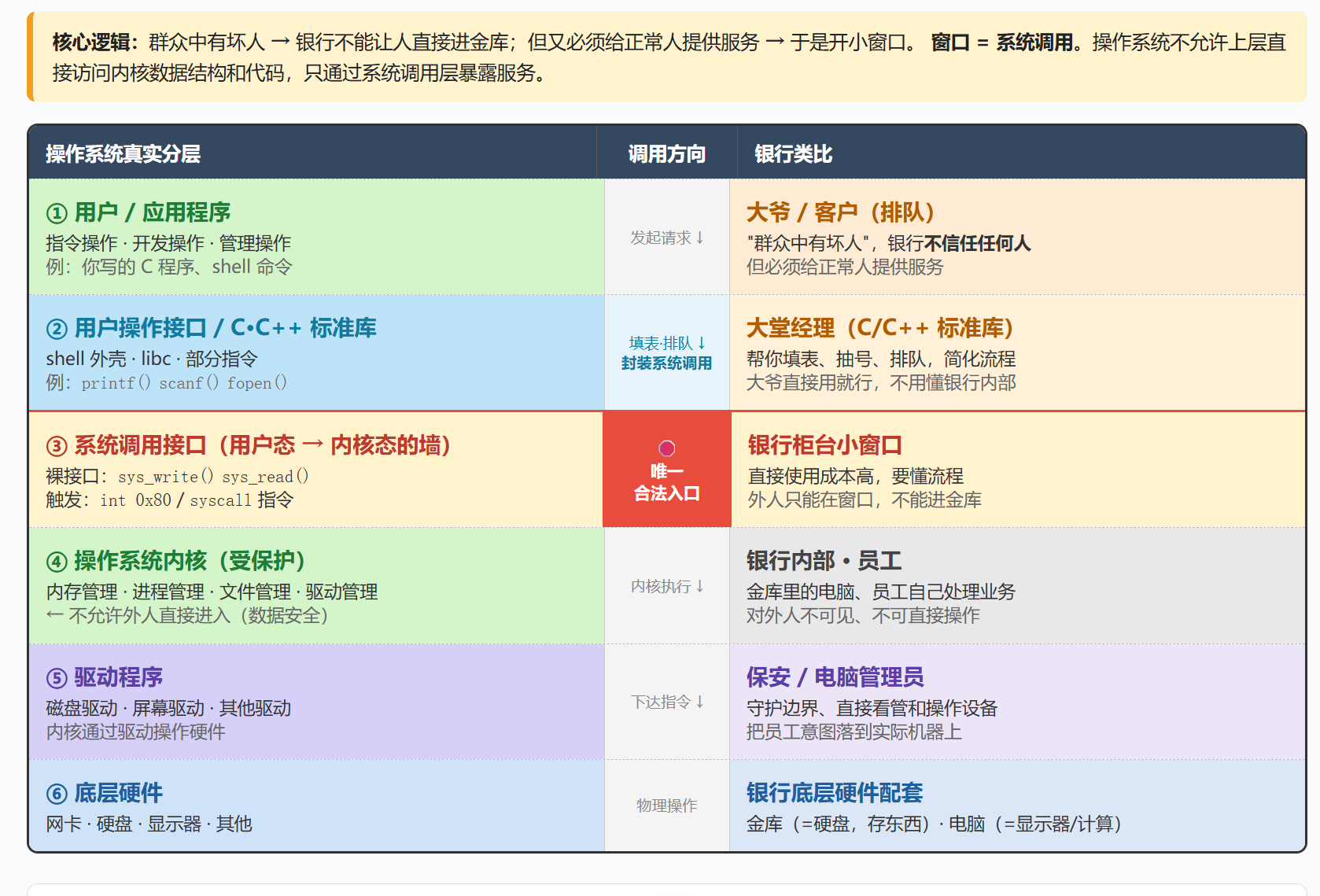The height and width of the screenshot is (896, 1320).
Task: Click the line 外人只能在窗口，不能进金库
Action: pos(865,500)
